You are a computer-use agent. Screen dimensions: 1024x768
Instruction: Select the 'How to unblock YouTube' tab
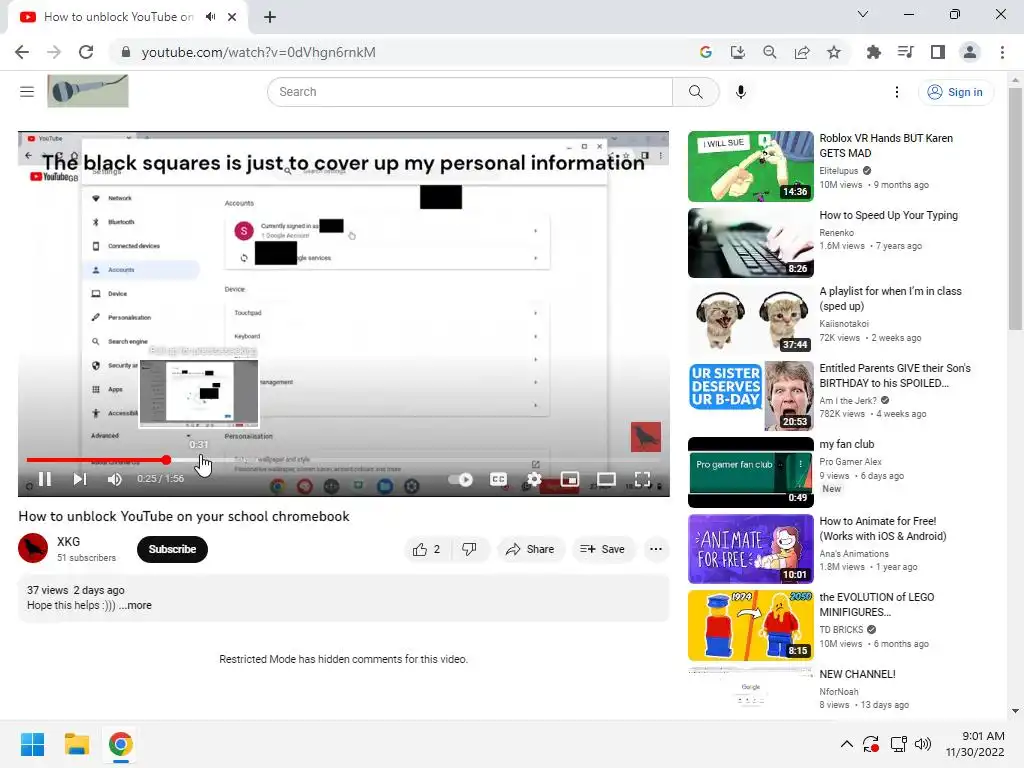click(x=119, y=17)
